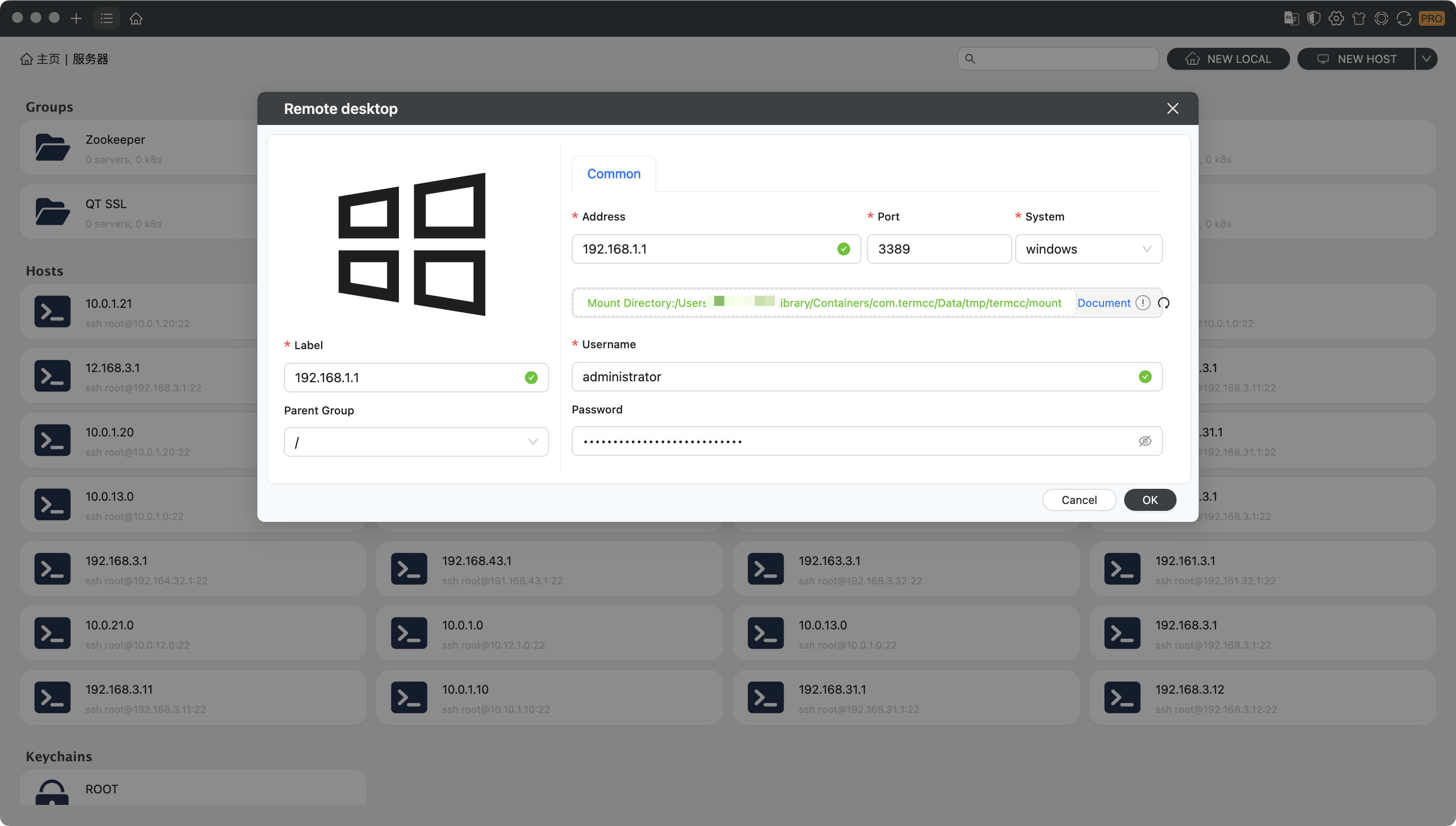Select host 192.163.3.1 terminal icon
The width and height of the screenshot is (1456, 826).
[x=765, y=569]
